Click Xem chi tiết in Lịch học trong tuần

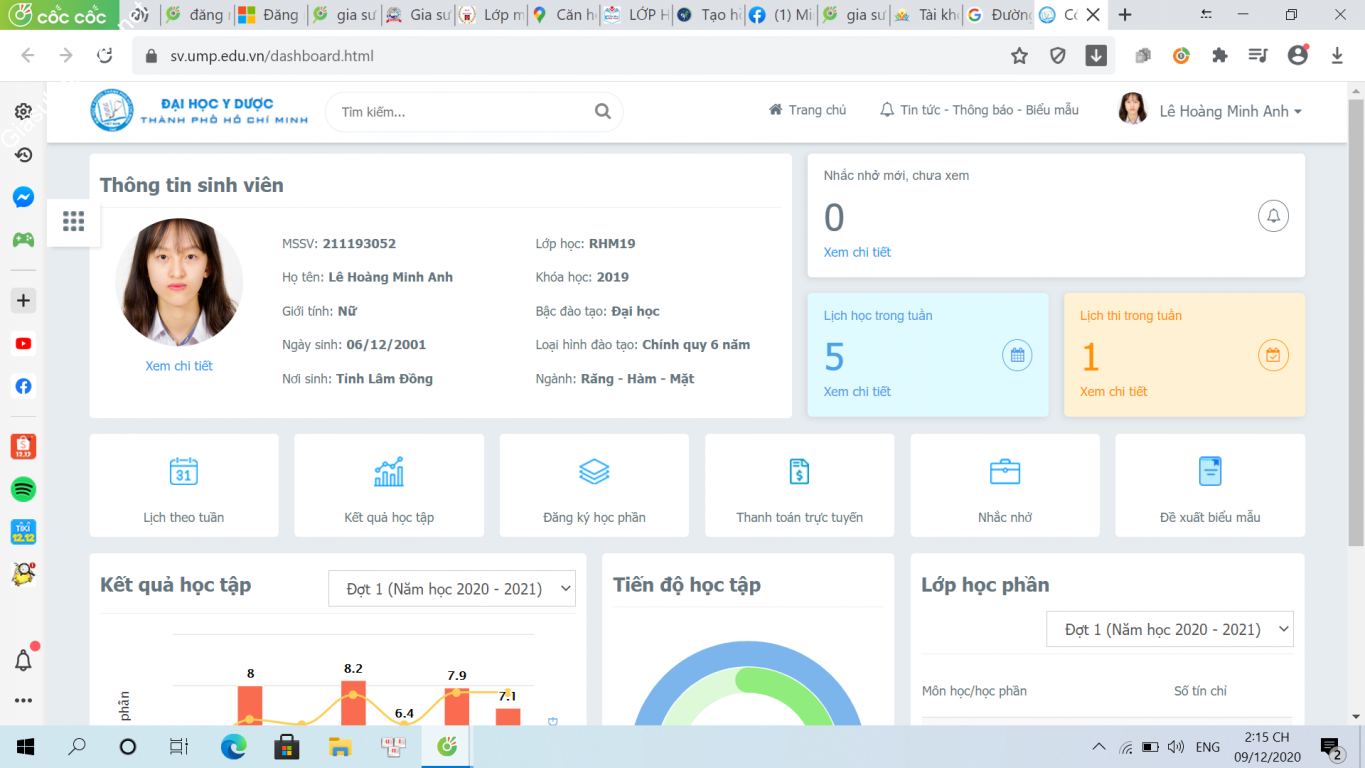pyautogui.click(x=857, y=392)
